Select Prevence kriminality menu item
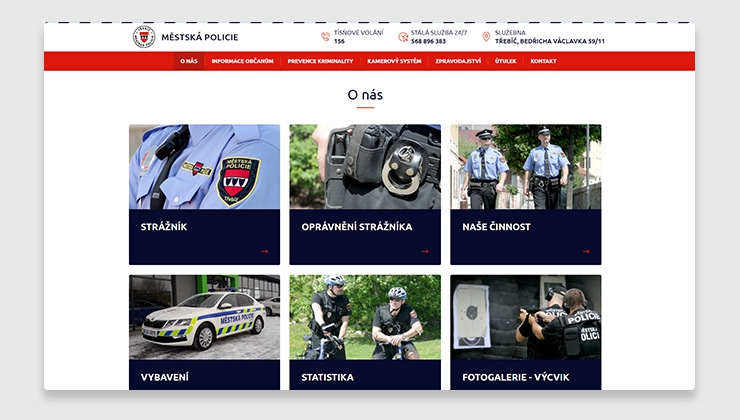The image size is (740, 420). [x=320, y=61]
